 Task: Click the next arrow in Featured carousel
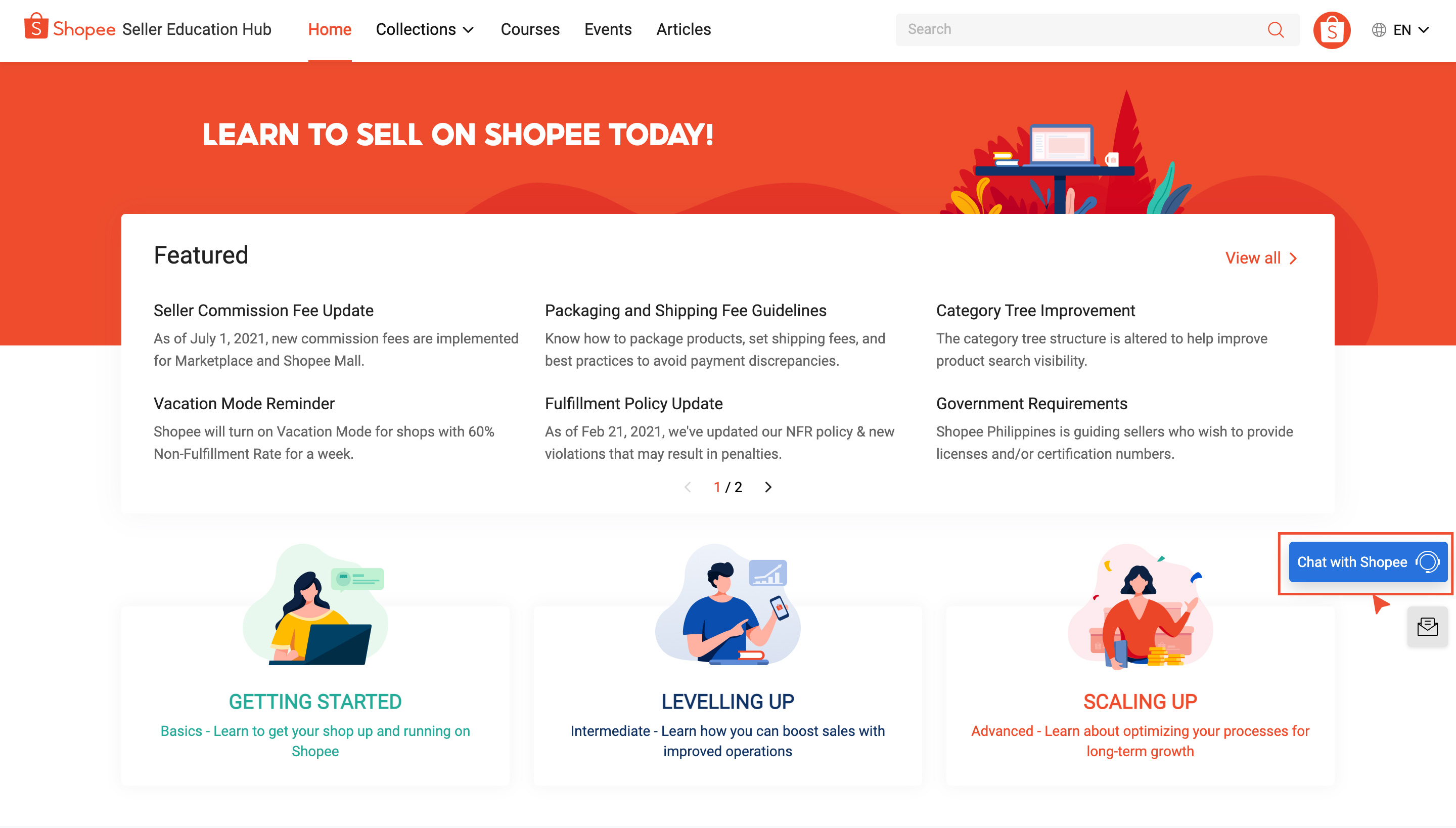click(768, 487)
